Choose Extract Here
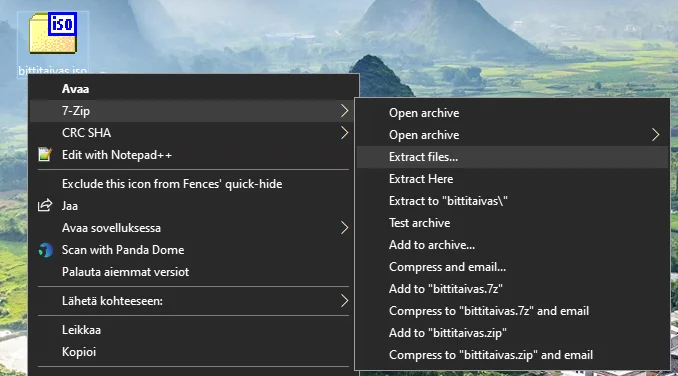The height and width of the screenshot is (376, 678). pos(512,179)
